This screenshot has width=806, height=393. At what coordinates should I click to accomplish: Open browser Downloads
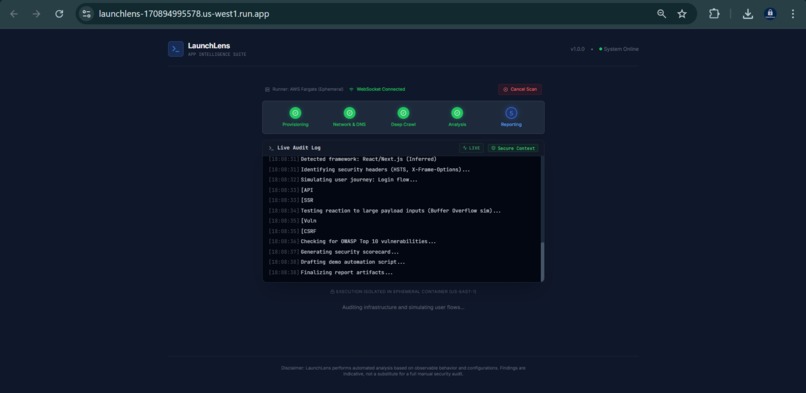[x=748, y=14]
